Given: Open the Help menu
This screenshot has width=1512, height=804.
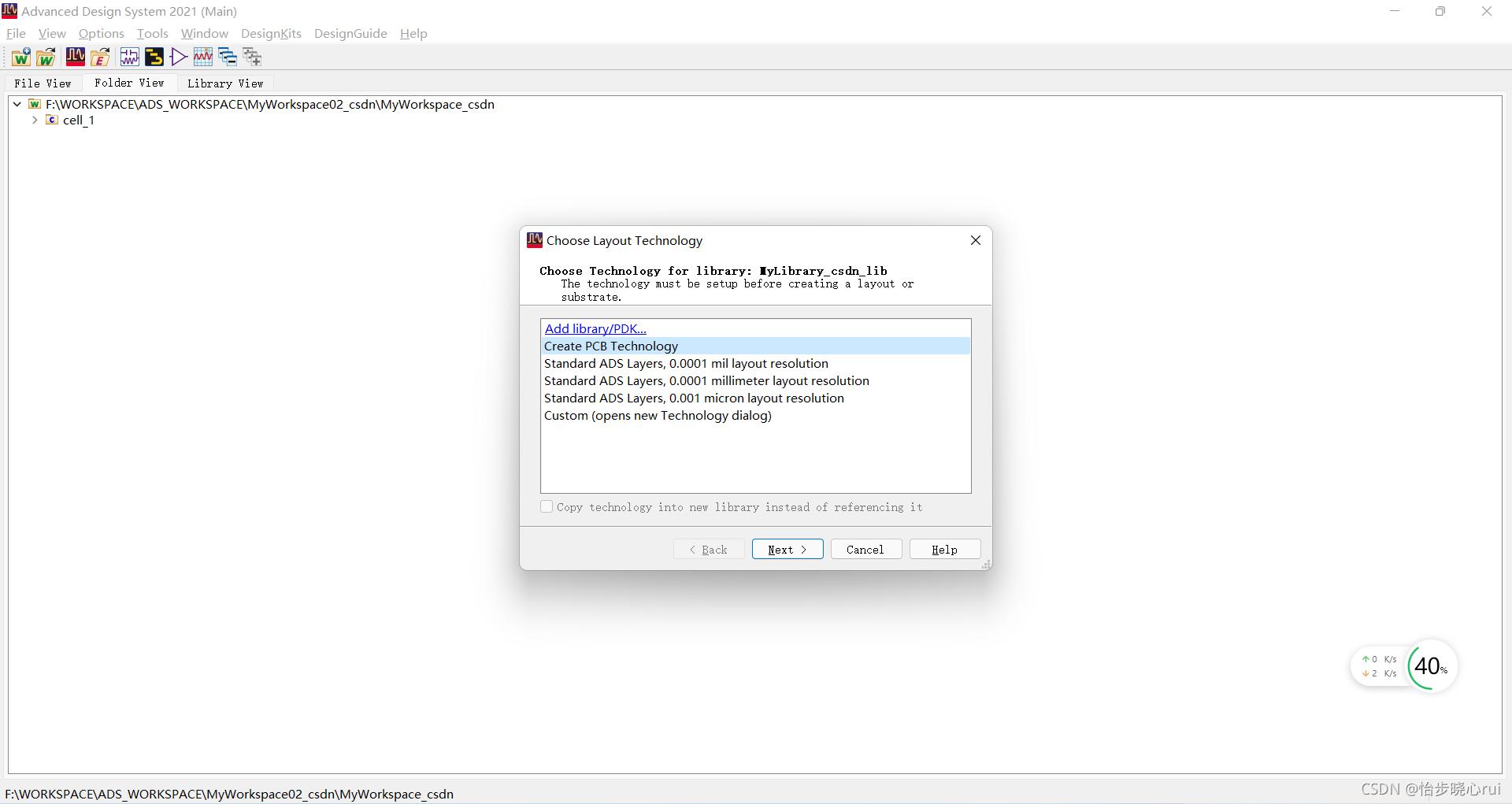Looking at the screenshot, I should coord(413,33).
